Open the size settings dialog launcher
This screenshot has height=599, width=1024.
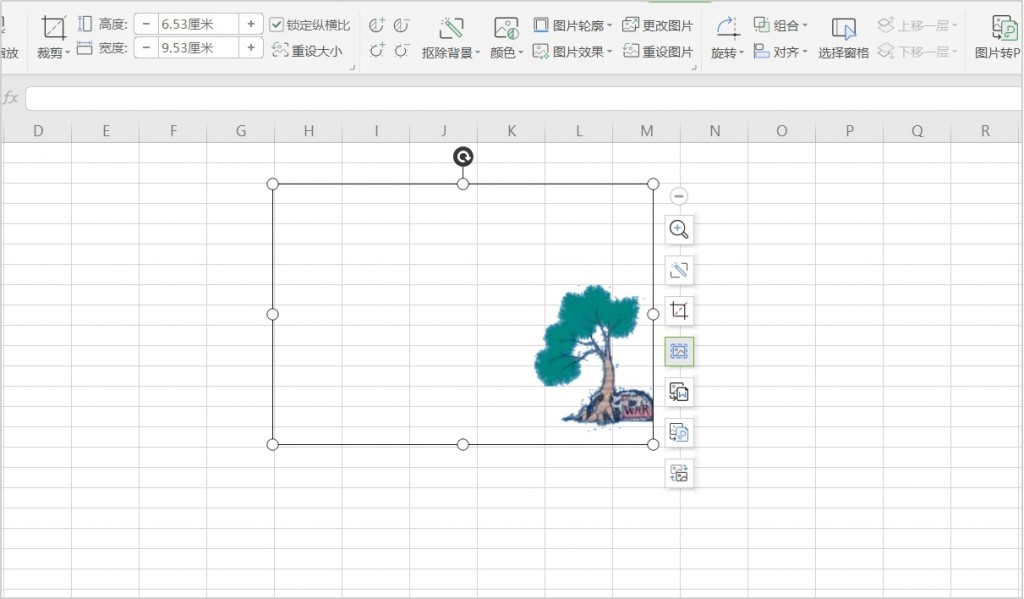(353, 67)
